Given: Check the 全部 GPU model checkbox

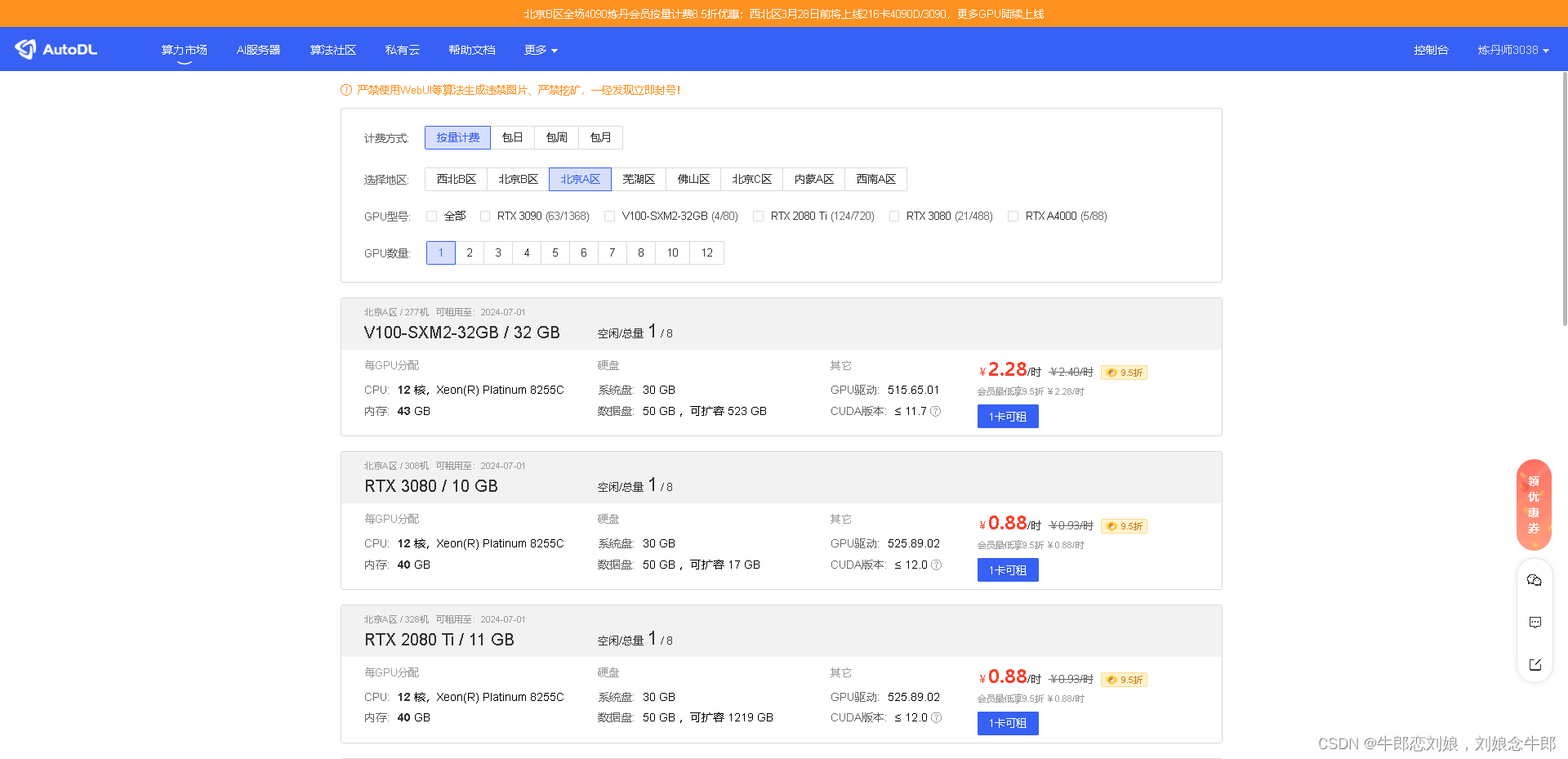Looking at the screenshot, I should [x=432, y=216].
